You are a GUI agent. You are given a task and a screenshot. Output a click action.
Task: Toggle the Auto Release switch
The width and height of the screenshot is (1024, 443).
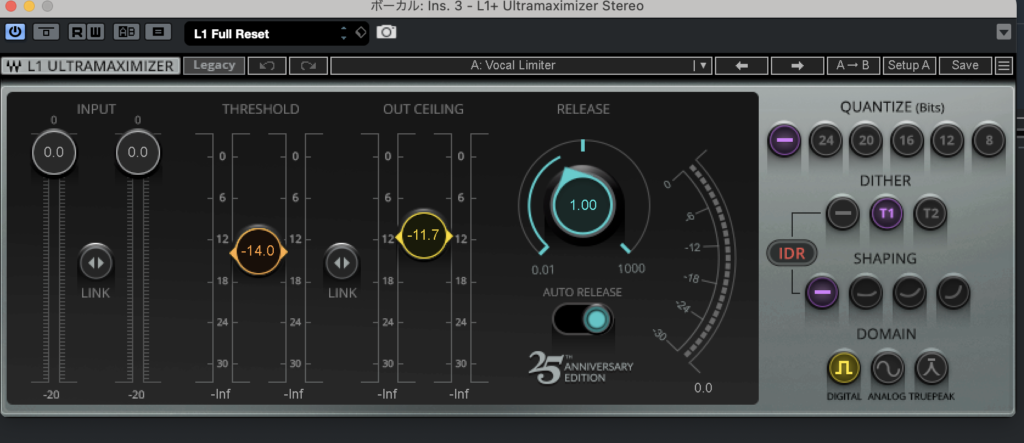[583, 319]
